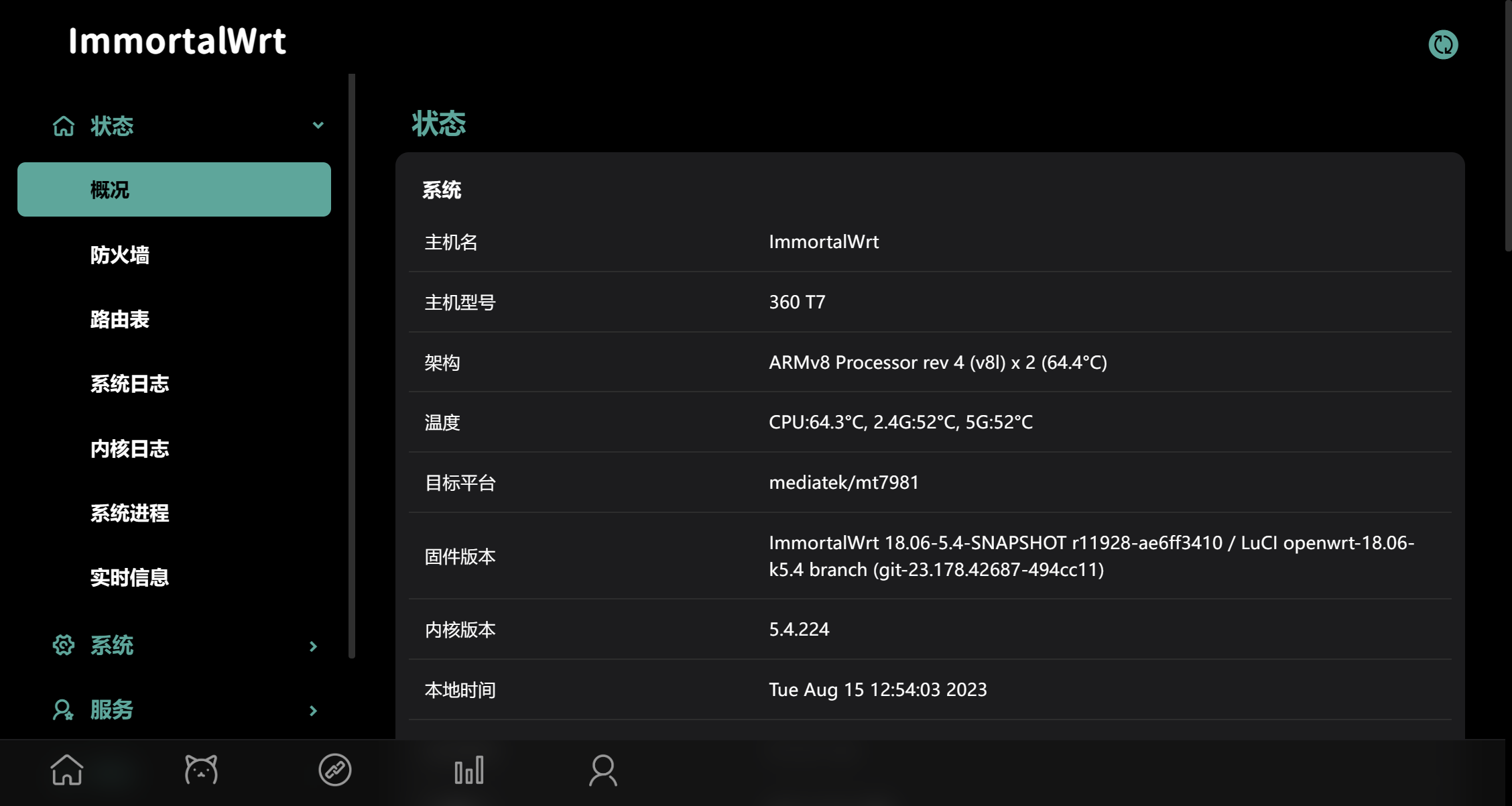This screenshot has height=806, width=1512.
Task: Open the 防火墙 firewall page
Action: tap(120, 255)
